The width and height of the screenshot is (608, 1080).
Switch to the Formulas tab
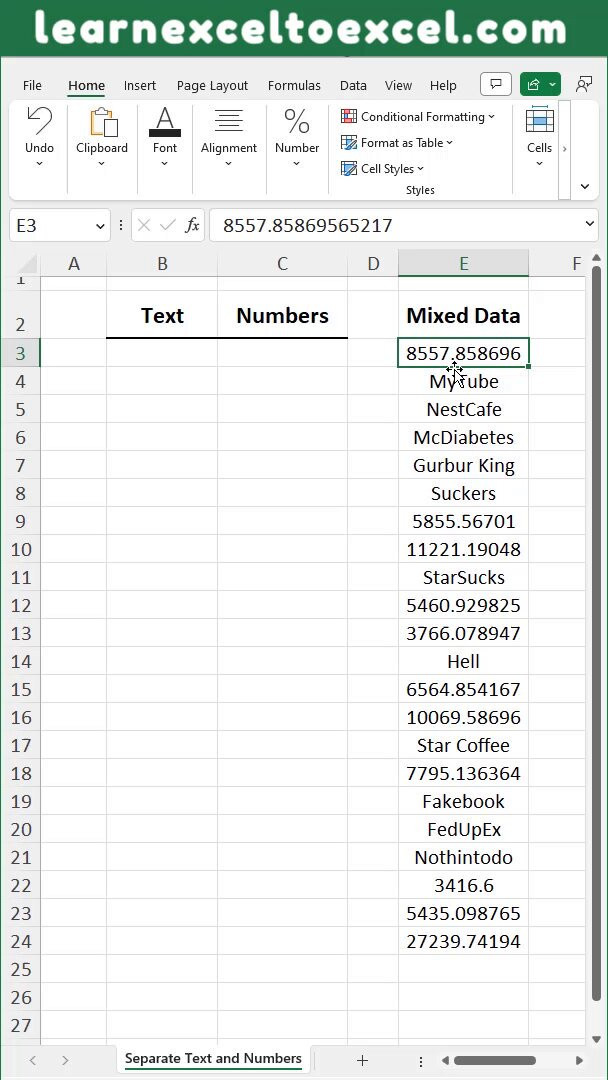(x=294, y=85)
